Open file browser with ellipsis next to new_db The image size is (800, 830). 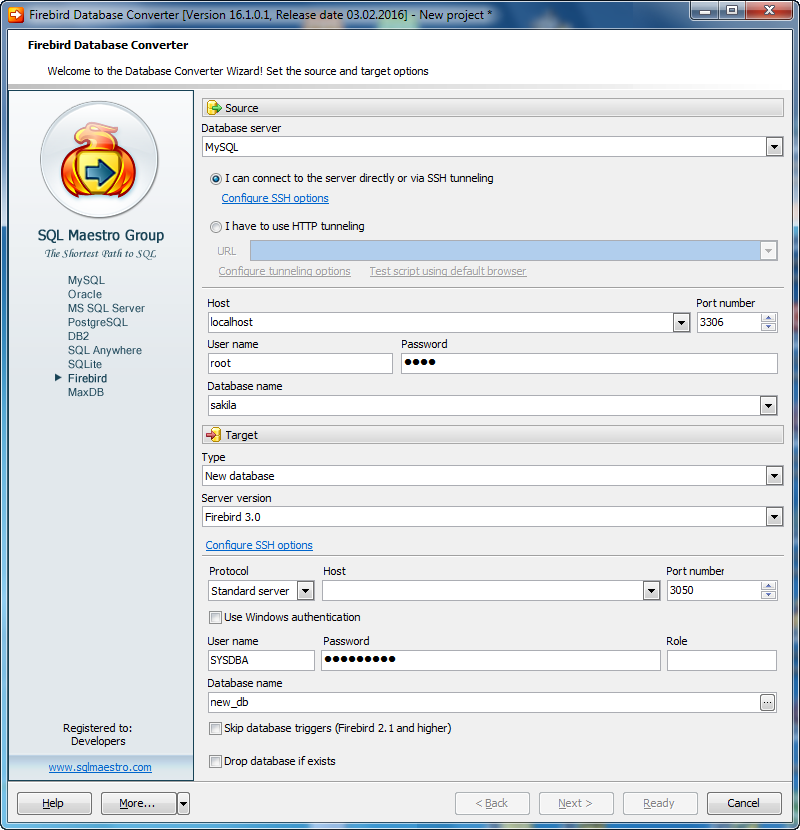tap(767, 703)
